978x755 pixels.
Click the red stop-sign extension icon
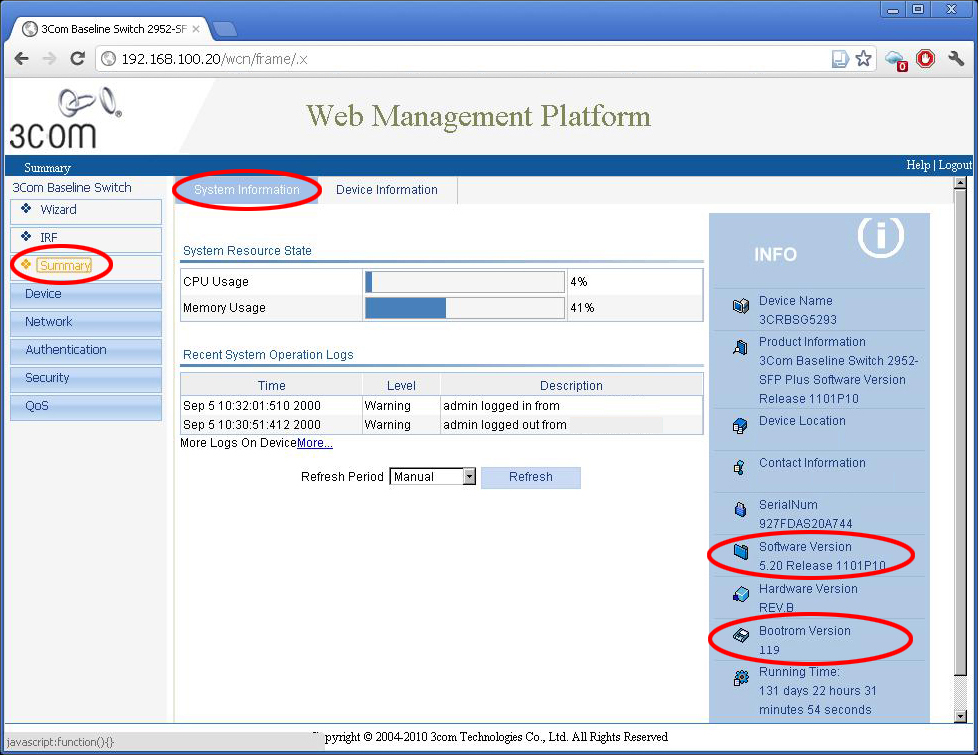click(925, 59)
